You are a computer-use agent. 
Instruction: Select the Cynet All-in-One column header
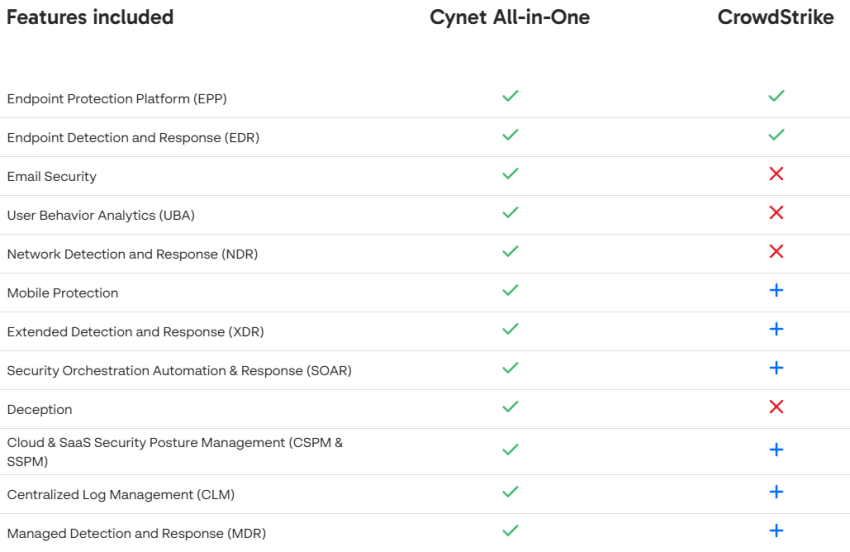pyautogui.click(x=509, y=17)
